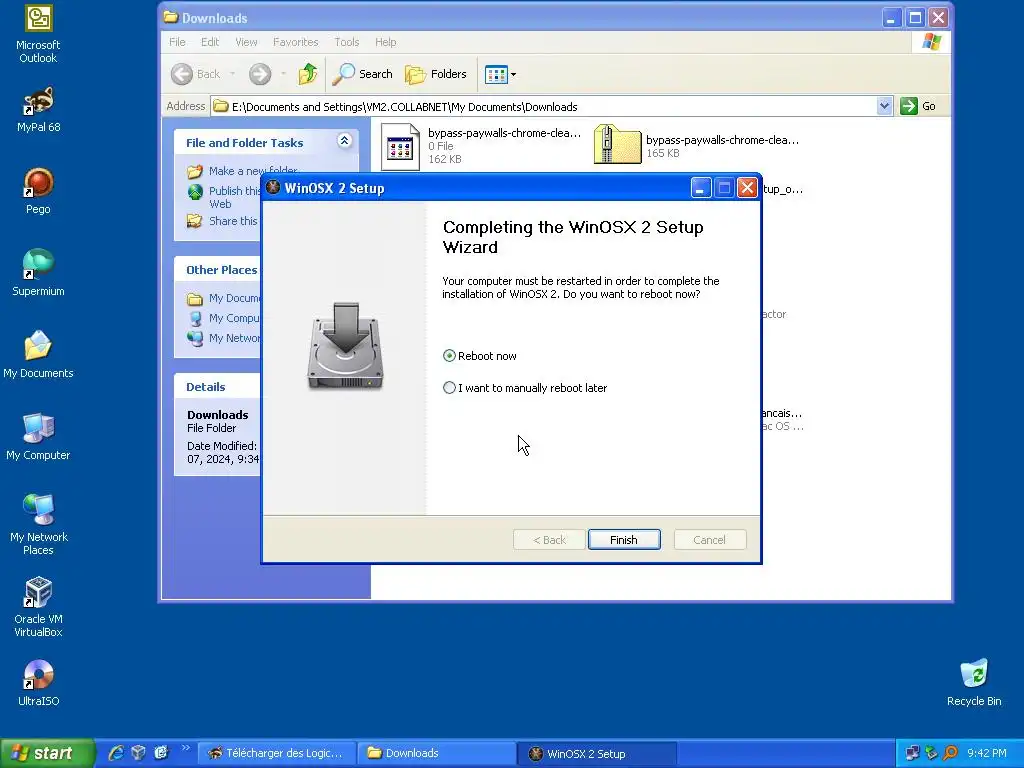Expand the Quick Launch overflow chevron
The height and width of the screenshot is (768, 1024).
tap(185, 748)
